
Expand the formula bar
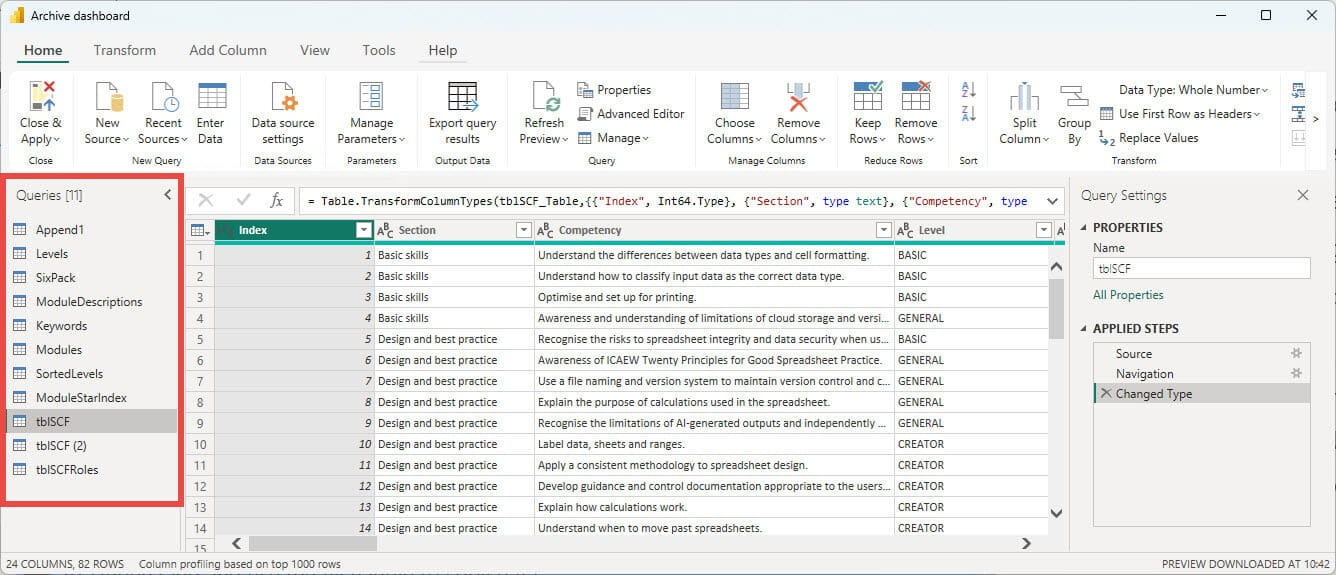click(x=1052, y=201)
